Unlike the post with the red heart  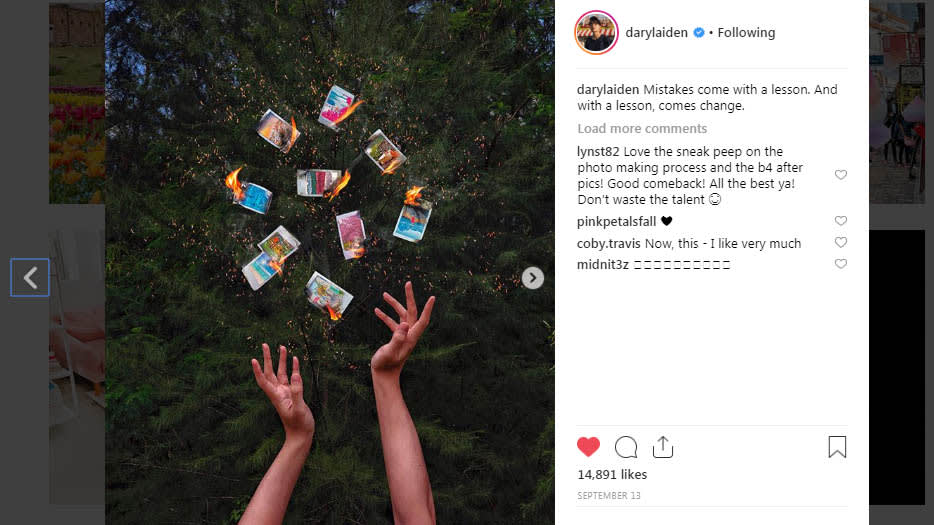[x=588, y=447]
